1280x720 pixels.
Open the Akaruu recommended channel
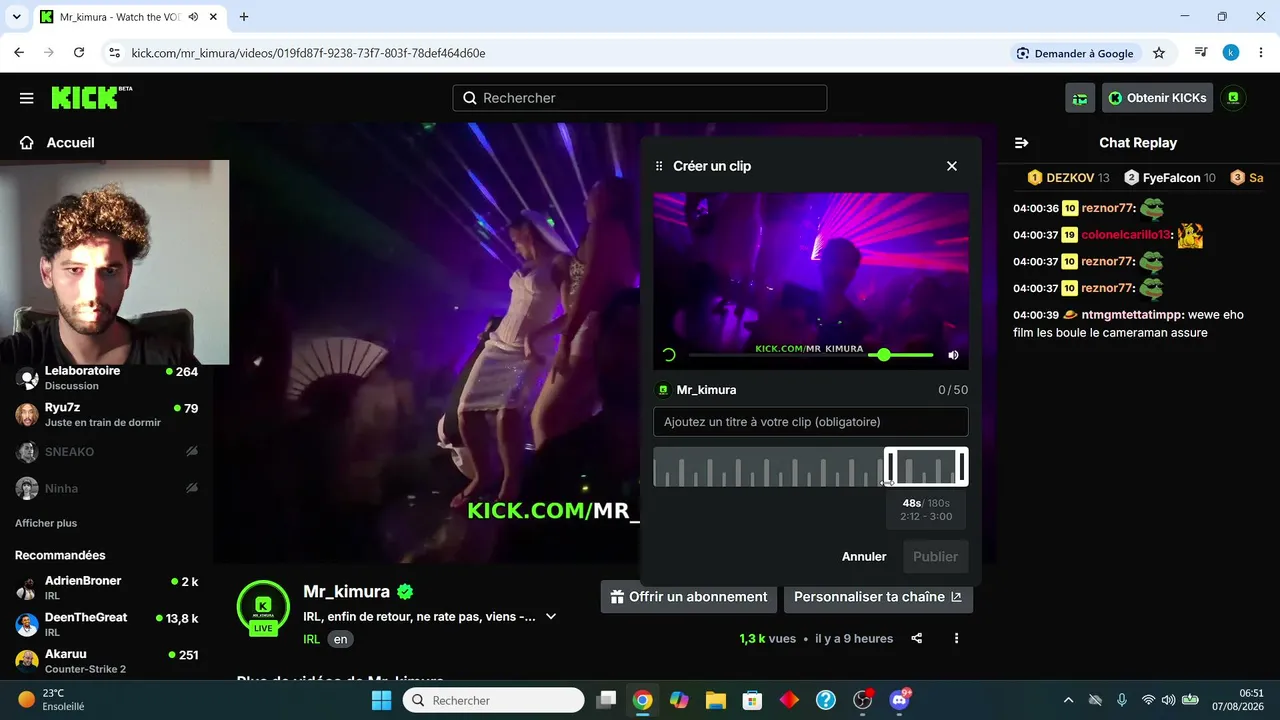coord(107,661)
